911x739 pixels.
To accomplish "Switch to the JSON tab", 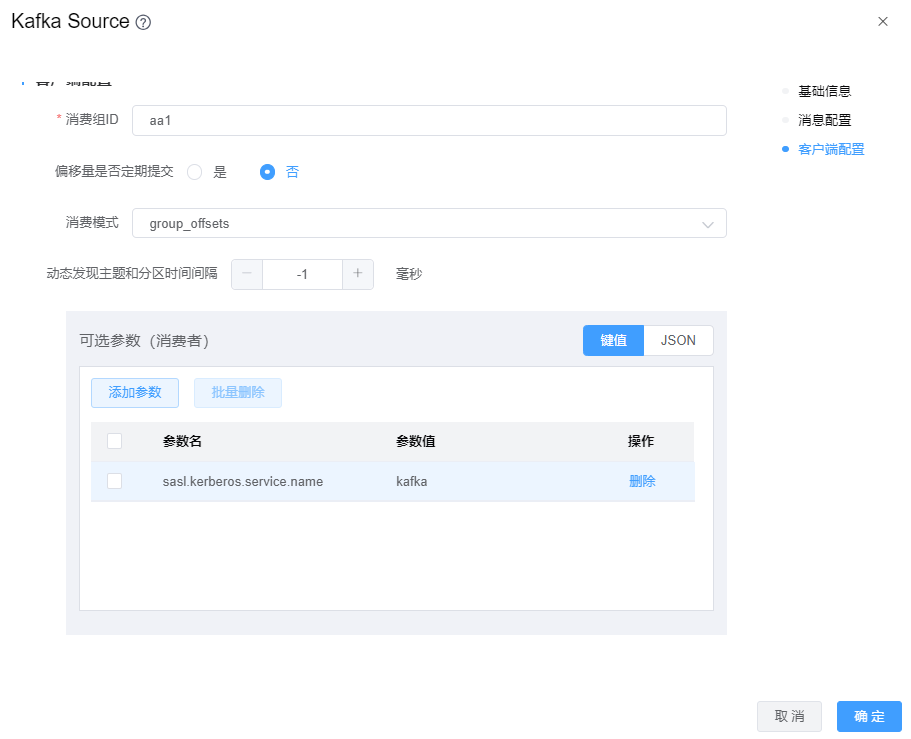I will (x=678, y=340).
